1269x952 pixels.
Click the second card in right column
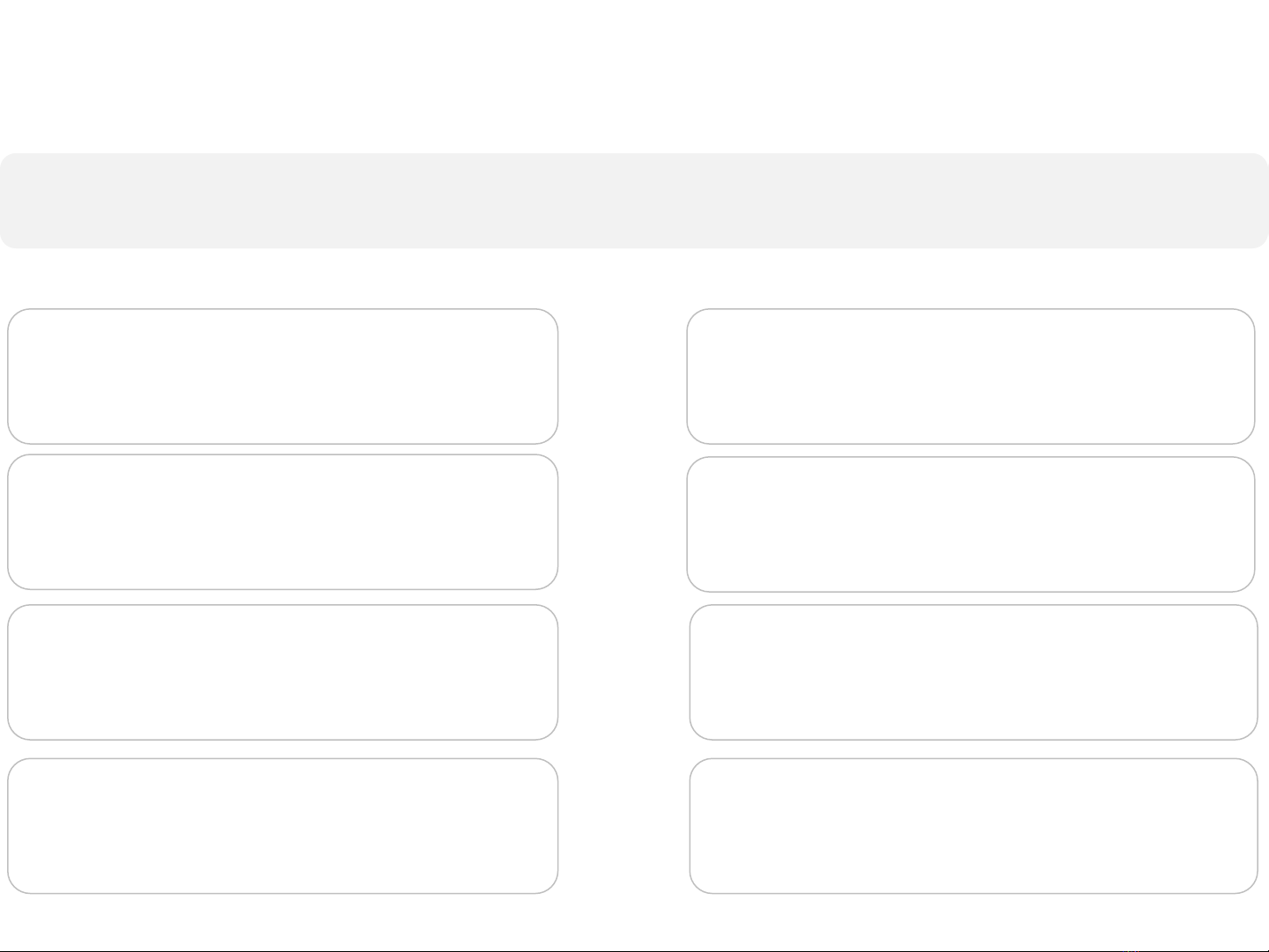coord(970,524)
